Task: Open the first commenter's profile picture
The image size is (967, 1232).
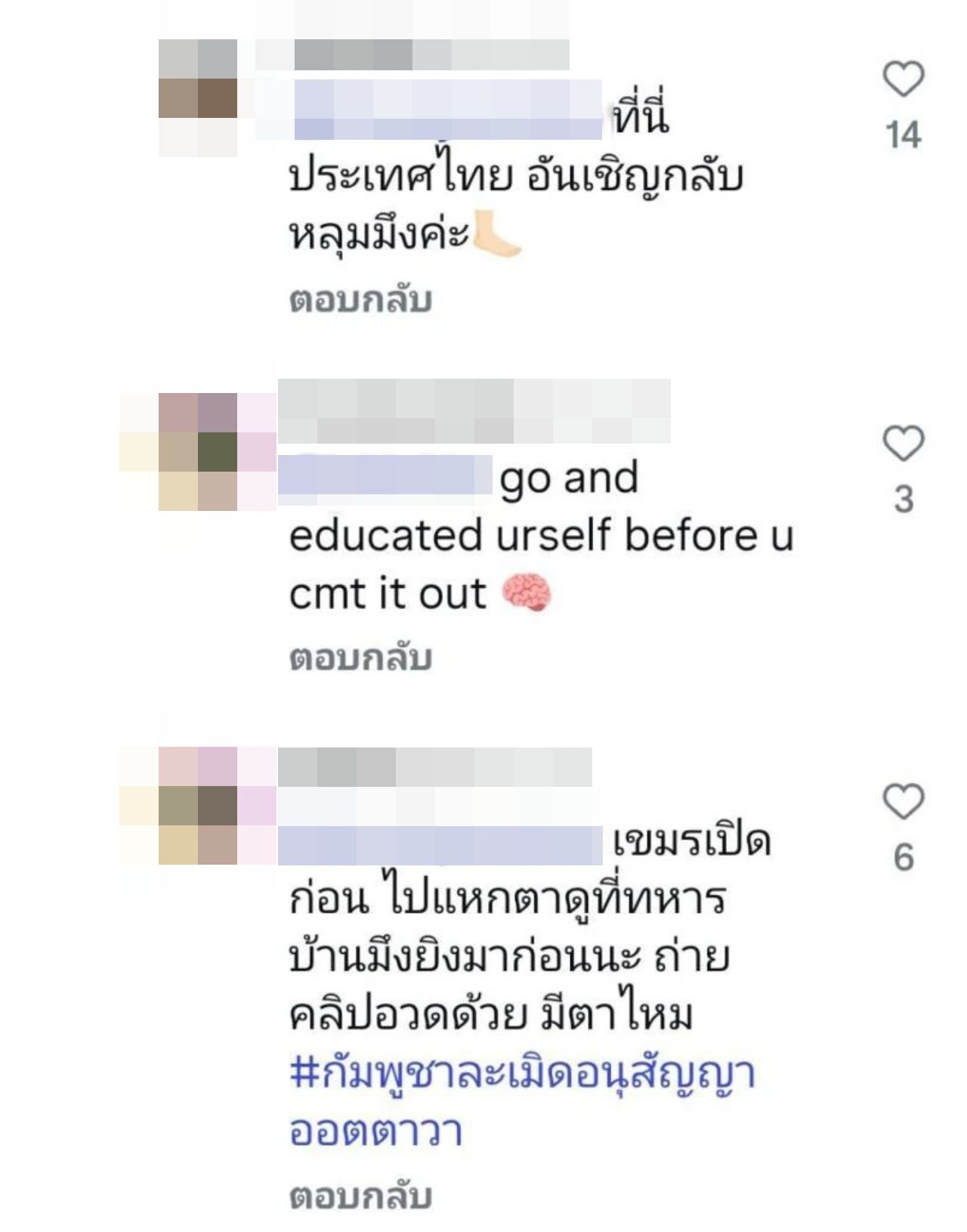Action: point(198,98)
